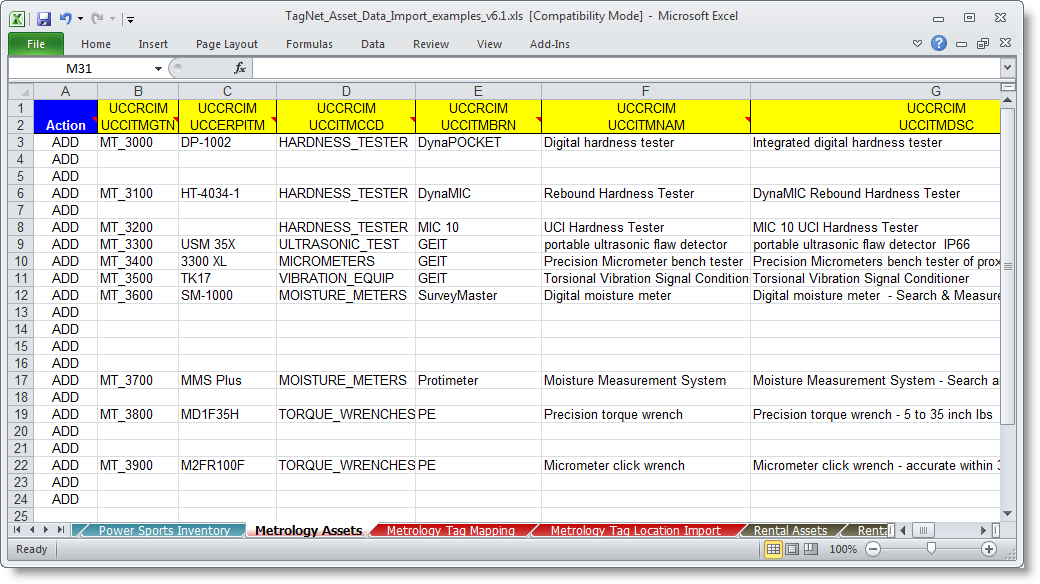Click the 100% zoom level button
The width and height of the screenshot is (1040, 584).
(843, 549)
